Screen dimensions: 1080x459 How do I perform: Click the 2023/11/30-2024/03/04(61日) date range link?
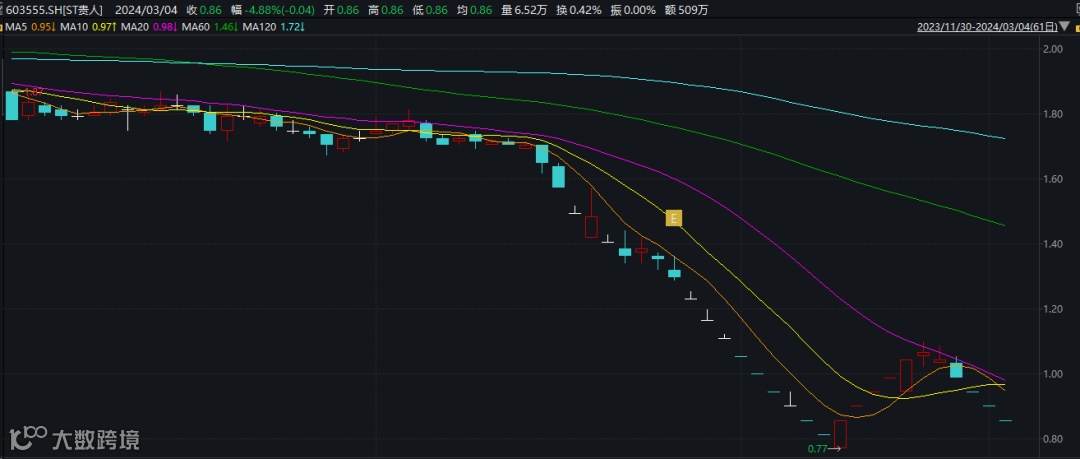987,28
